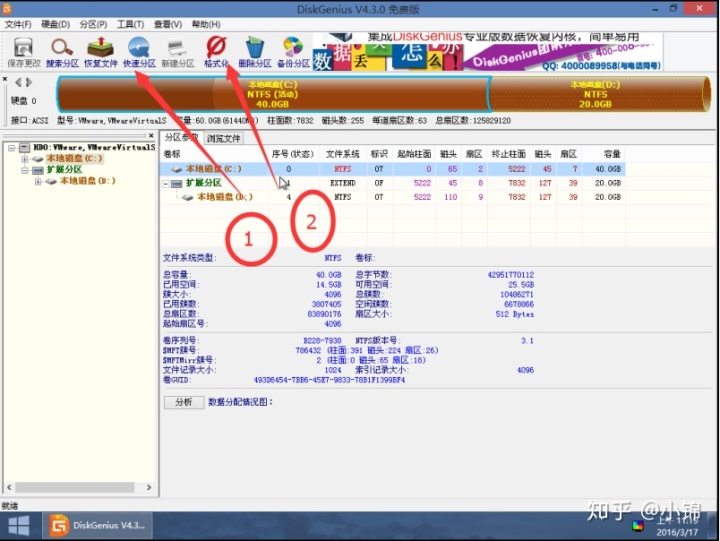This screenshot has height=541, width=720.
Task: Click the 序号(状态) column header
Action: 293,154
